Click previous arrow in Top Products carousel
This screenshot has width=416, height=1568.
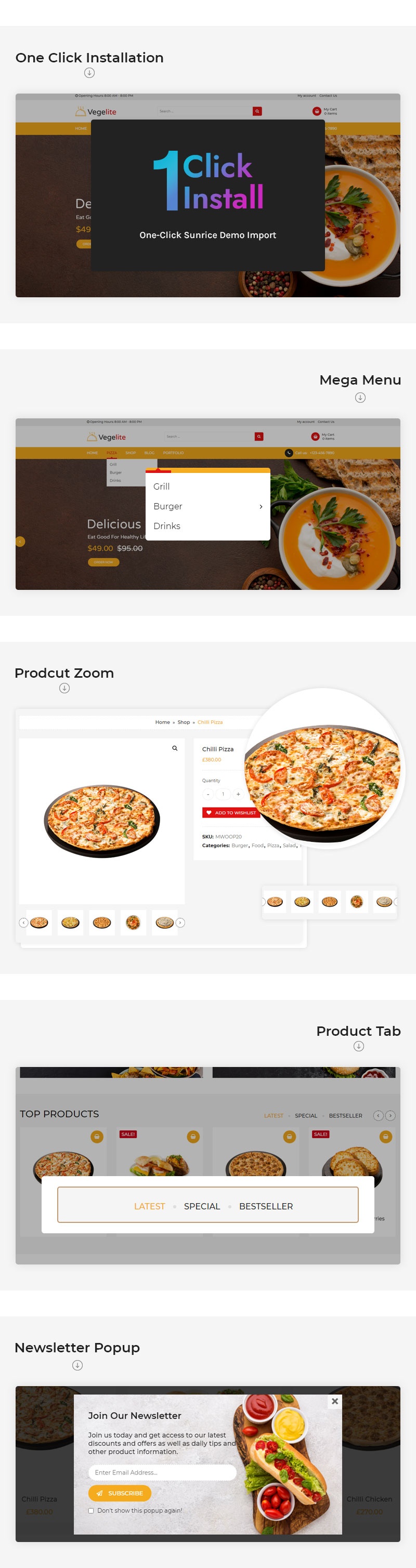378,1116
